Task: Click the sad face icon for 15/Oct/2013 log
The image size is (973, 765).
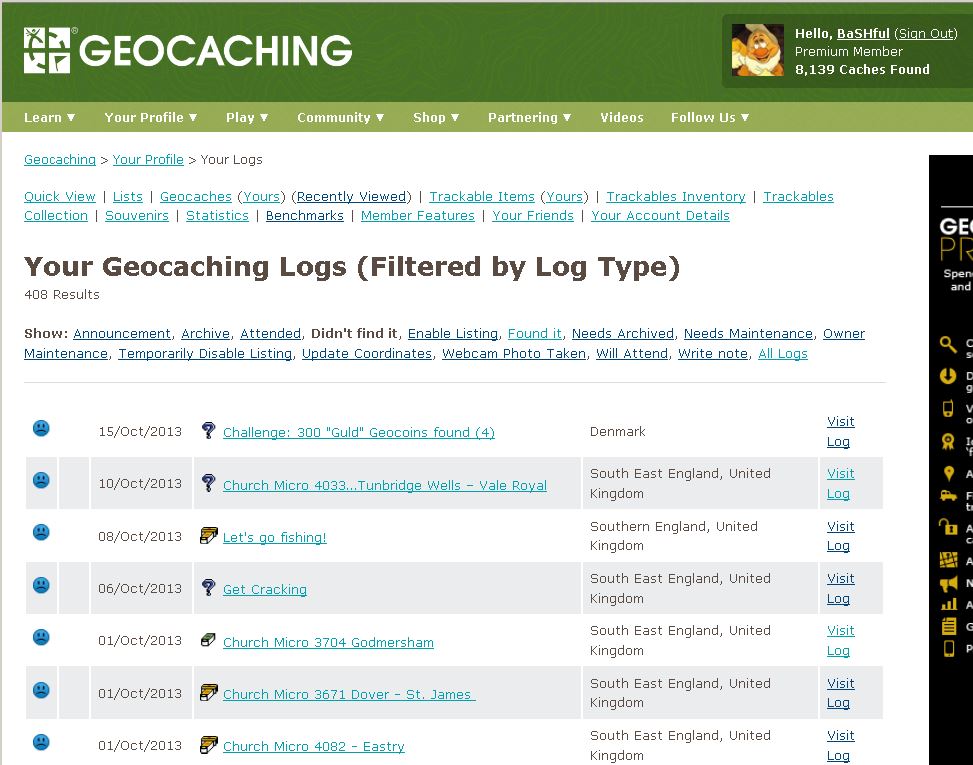Action: (x=41, y=429)
